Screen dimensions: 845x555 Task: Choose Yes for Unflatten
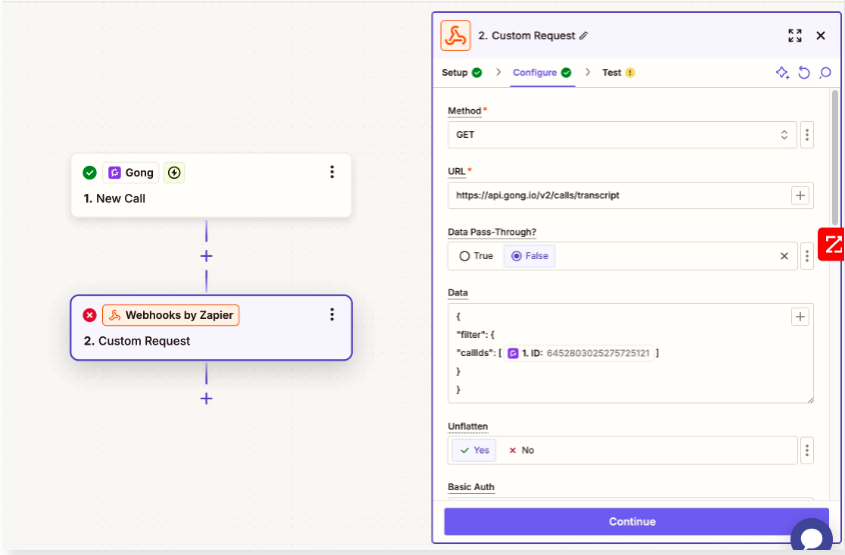point(474,450)
